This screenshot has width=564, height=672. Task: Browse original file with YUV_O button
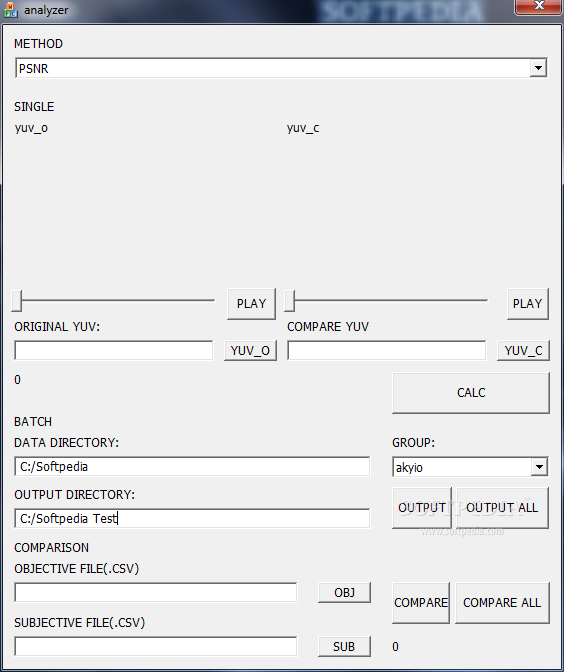(x=250, y=351)
